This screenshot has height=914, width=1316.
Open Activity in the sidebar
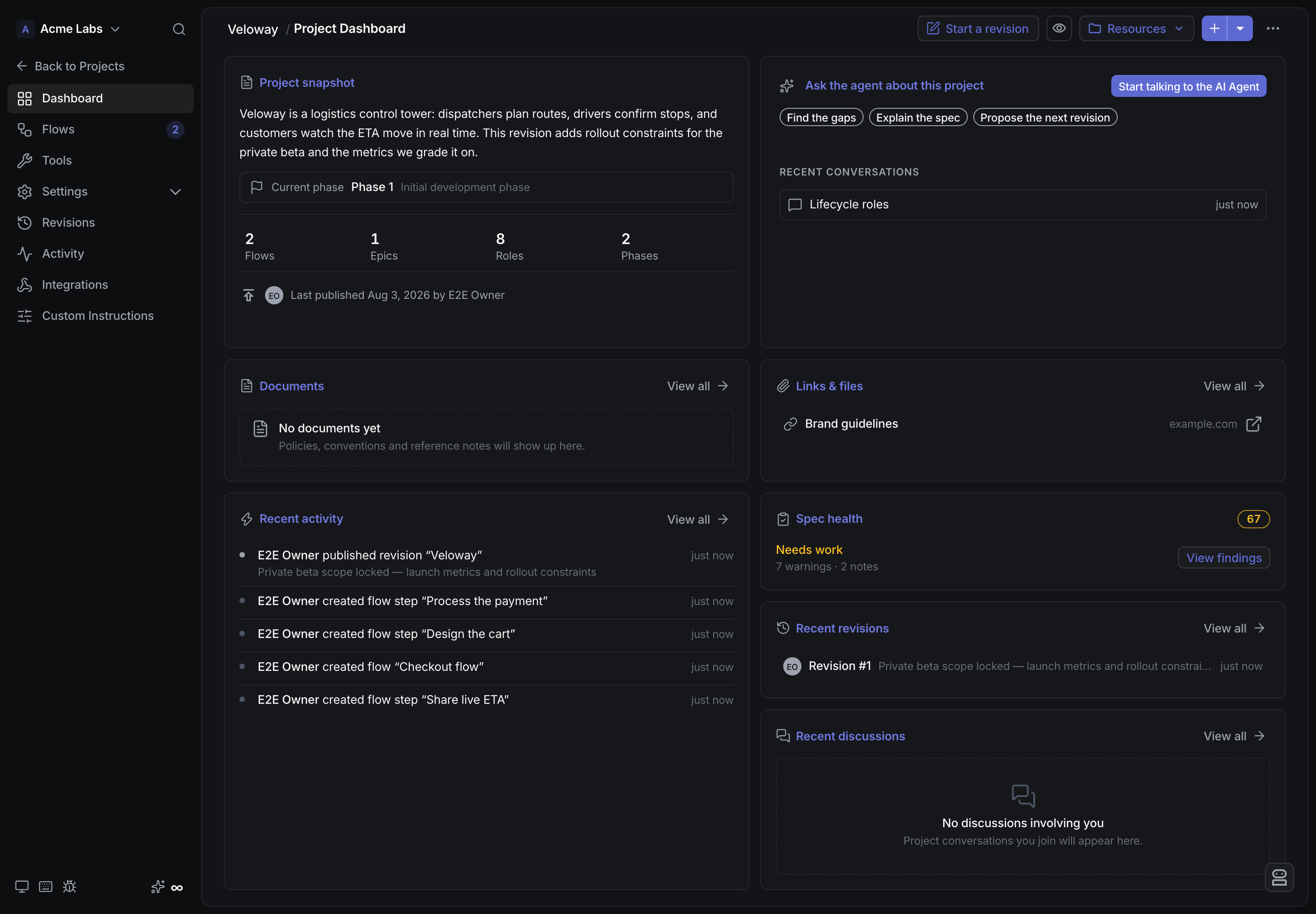tap(100, 254)
